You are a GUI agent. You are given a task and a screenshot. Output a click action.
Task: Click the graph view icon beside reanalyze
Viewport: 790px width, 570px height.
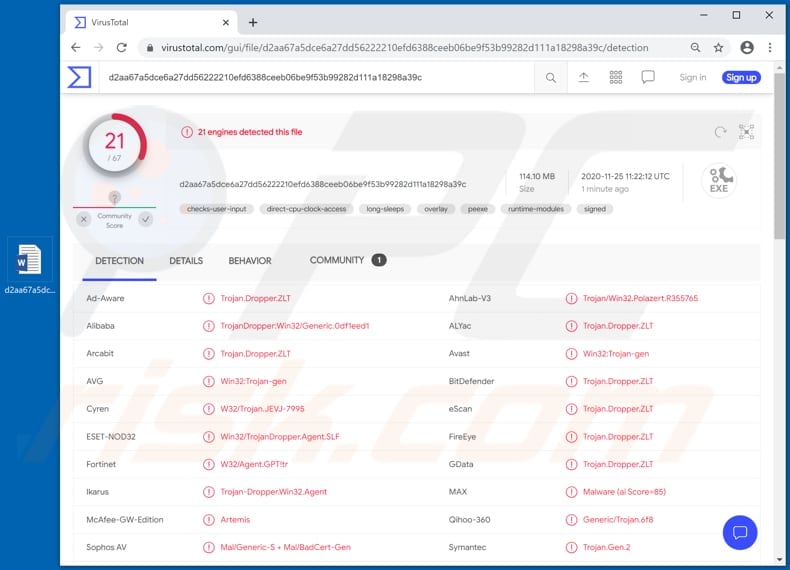[746, 132]
